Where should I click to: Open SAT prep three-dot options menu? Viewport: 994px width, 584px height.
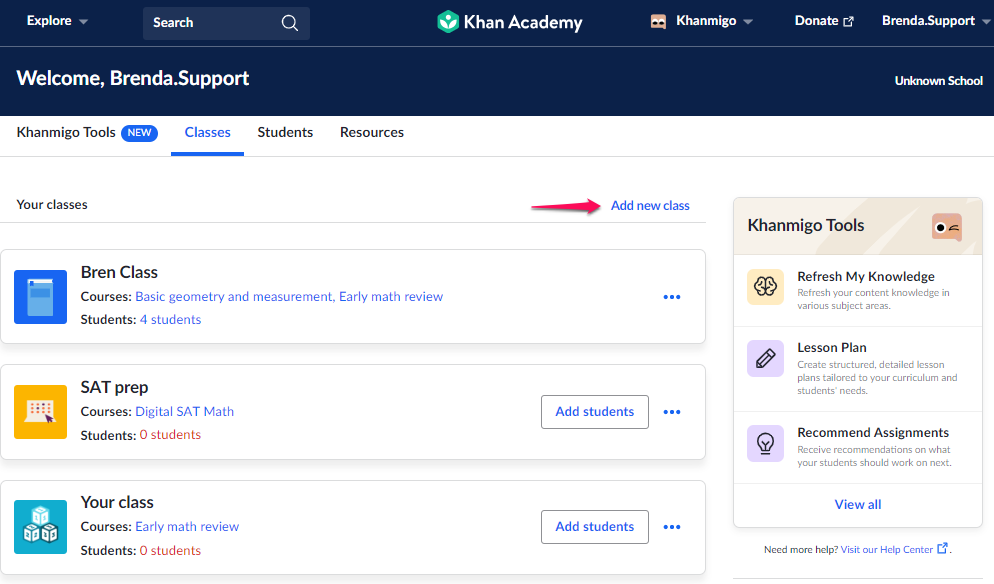(x=672, y=412)
